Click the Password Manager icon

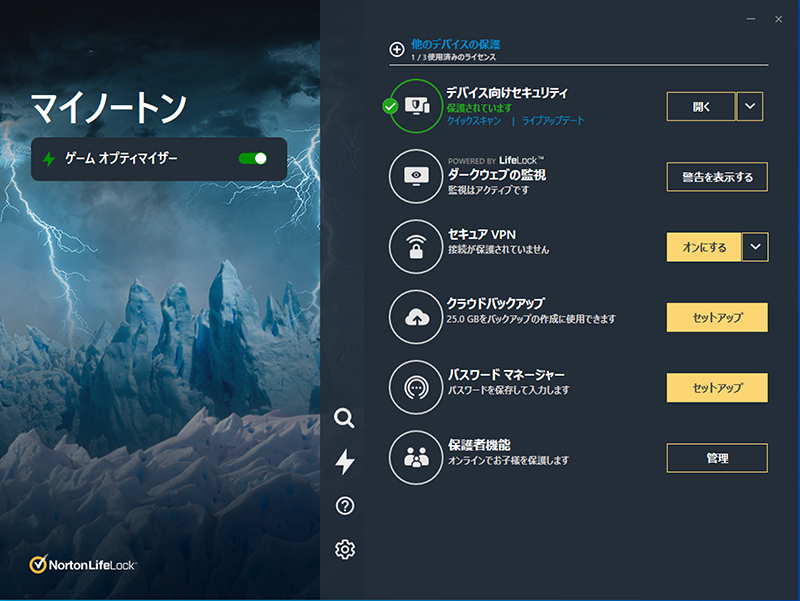[x=416, y=388]
